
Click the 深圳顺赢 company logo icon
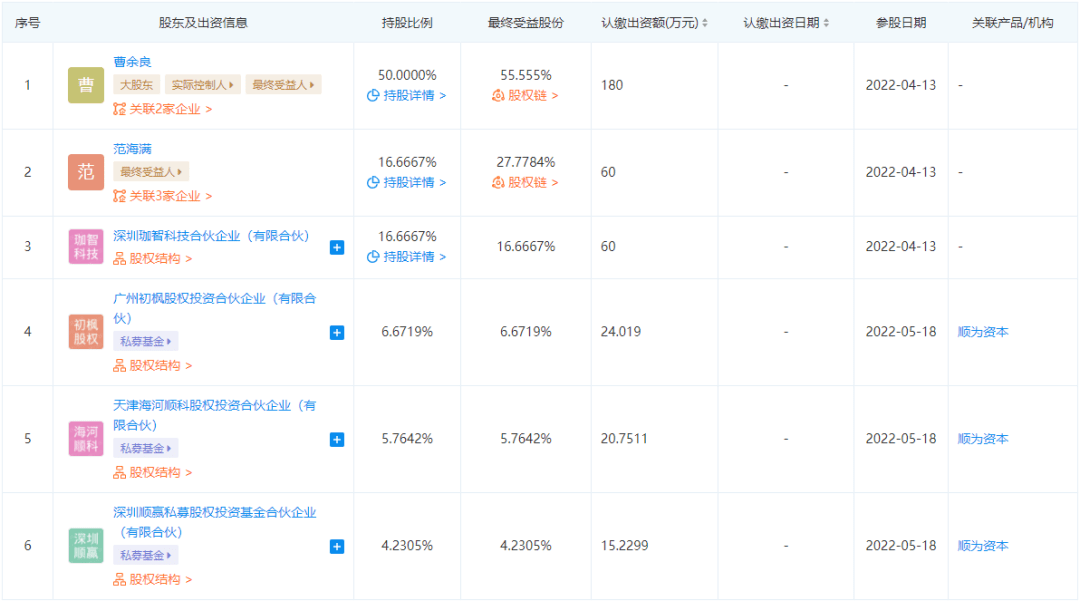coord(86,546)
